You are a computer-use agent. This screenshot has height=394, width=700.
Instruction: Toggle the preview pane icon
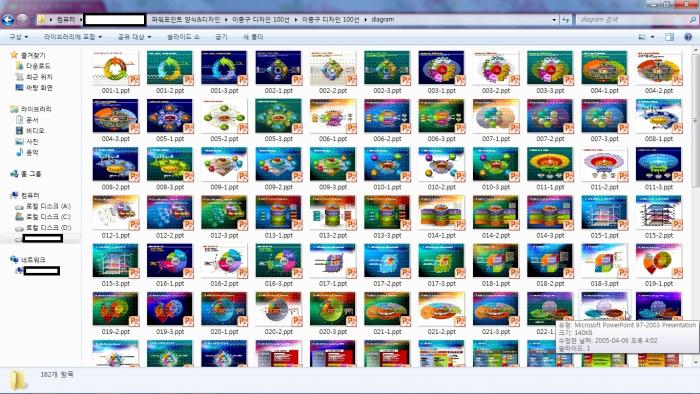click(x=669, y=37)
